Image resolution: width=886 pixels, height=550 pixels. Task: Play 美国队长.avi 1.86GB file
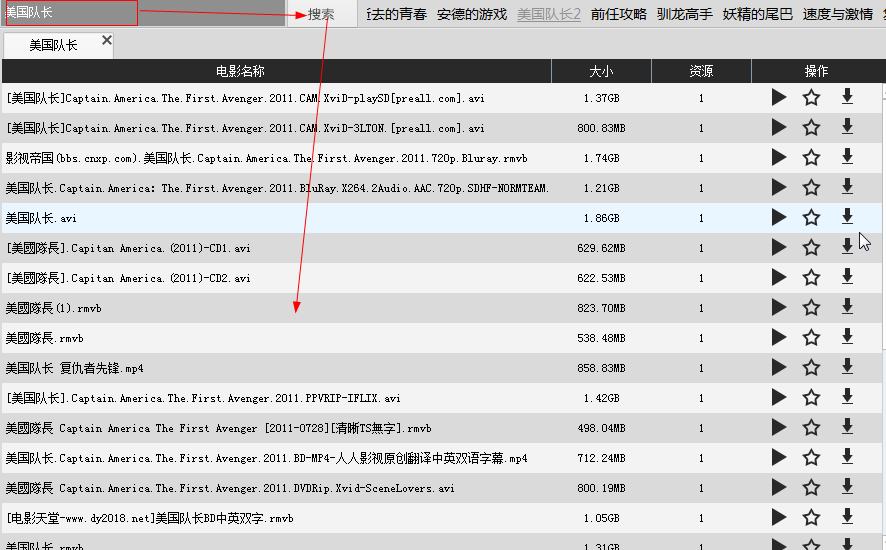[779, 217]
